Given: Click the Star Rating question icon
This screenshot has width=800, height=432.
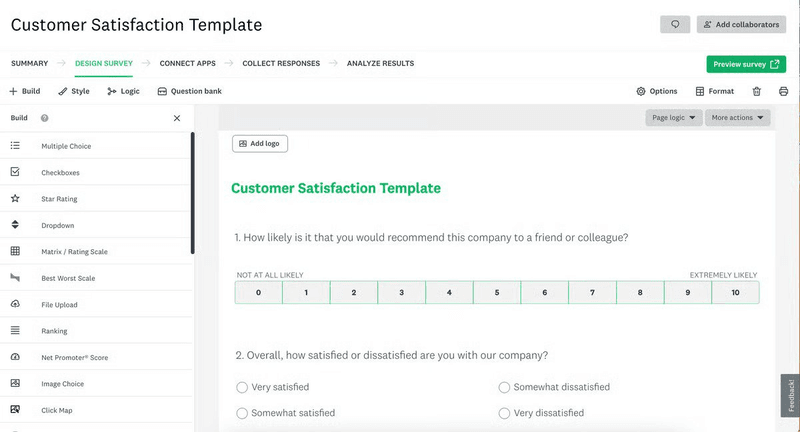Looking at the screenshot, I should [15, 199].
